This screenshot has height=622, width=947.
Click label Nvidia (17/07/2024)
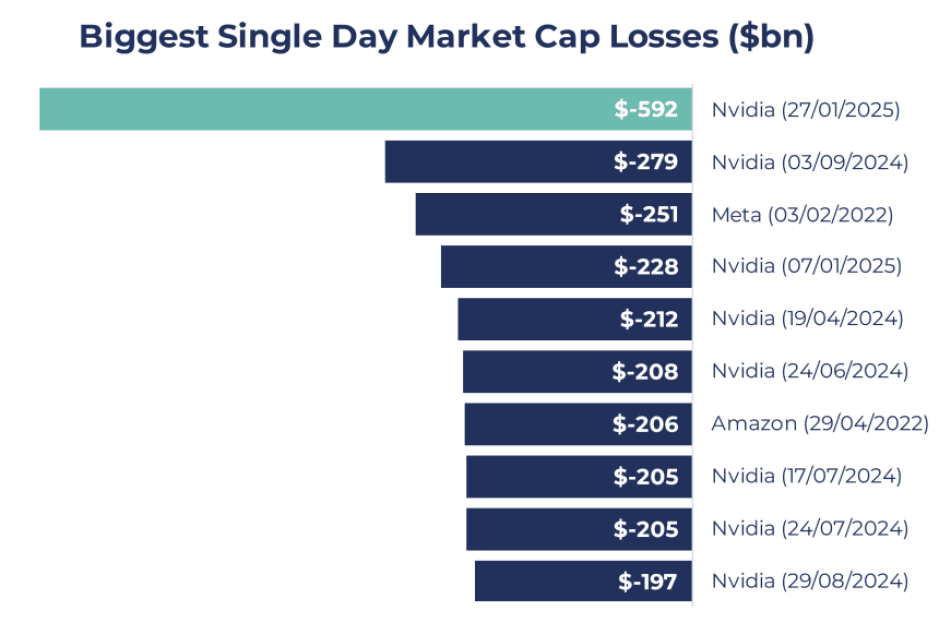coord(806,476)
